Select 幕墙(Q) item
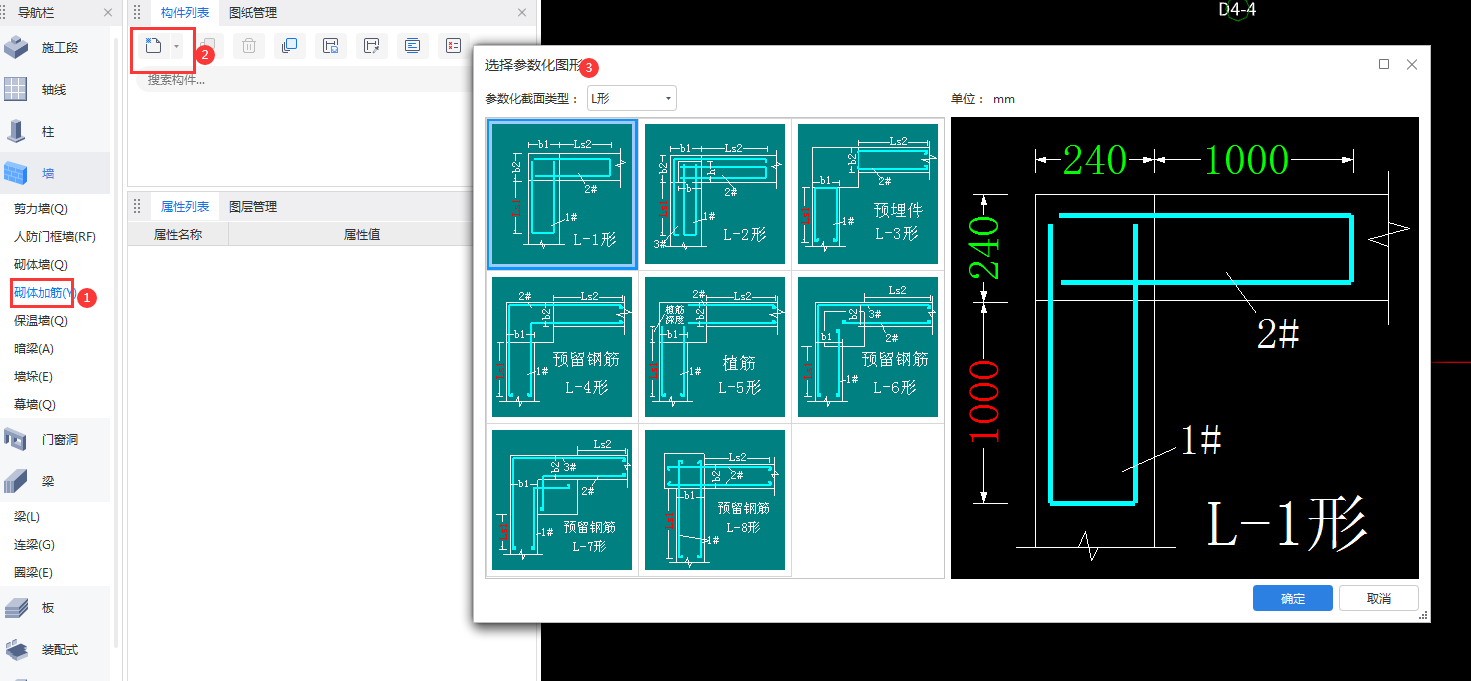1471x681 pixels. 35,405
